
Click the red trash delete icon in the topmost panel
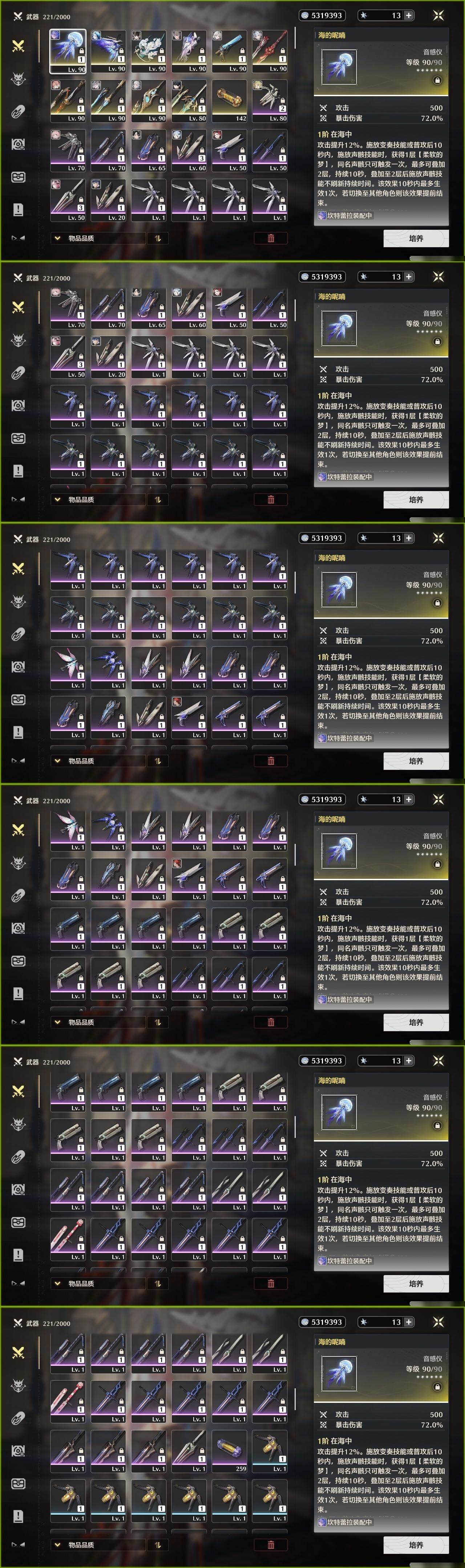[x=271, y=238]
